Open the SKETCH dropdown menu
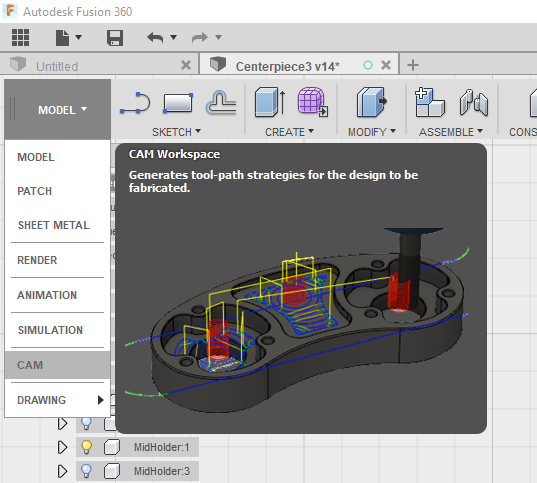Screen dimensions: 537x483 point(176,132)
